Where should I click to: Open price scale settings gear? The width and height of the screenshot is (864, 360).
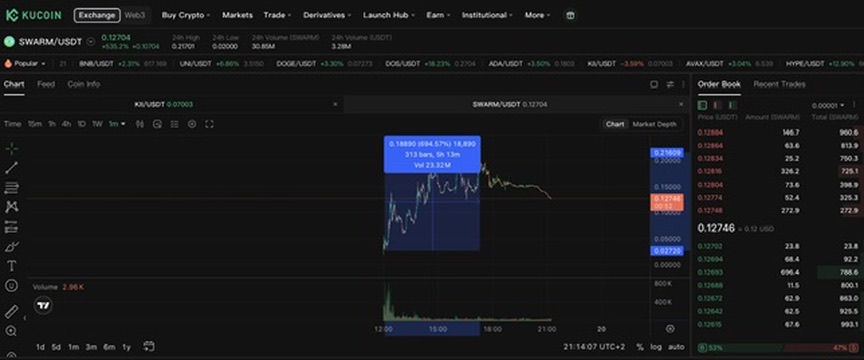pos(670,329)
